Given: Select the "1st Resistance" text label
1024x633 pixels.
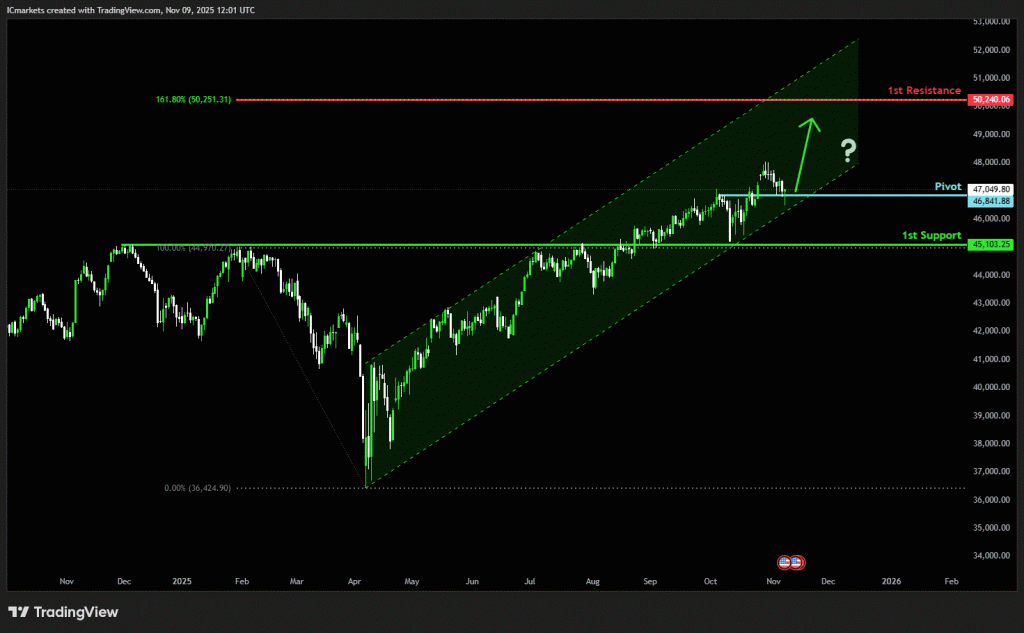Looking at the screenshot, I should tap(924, 91).
